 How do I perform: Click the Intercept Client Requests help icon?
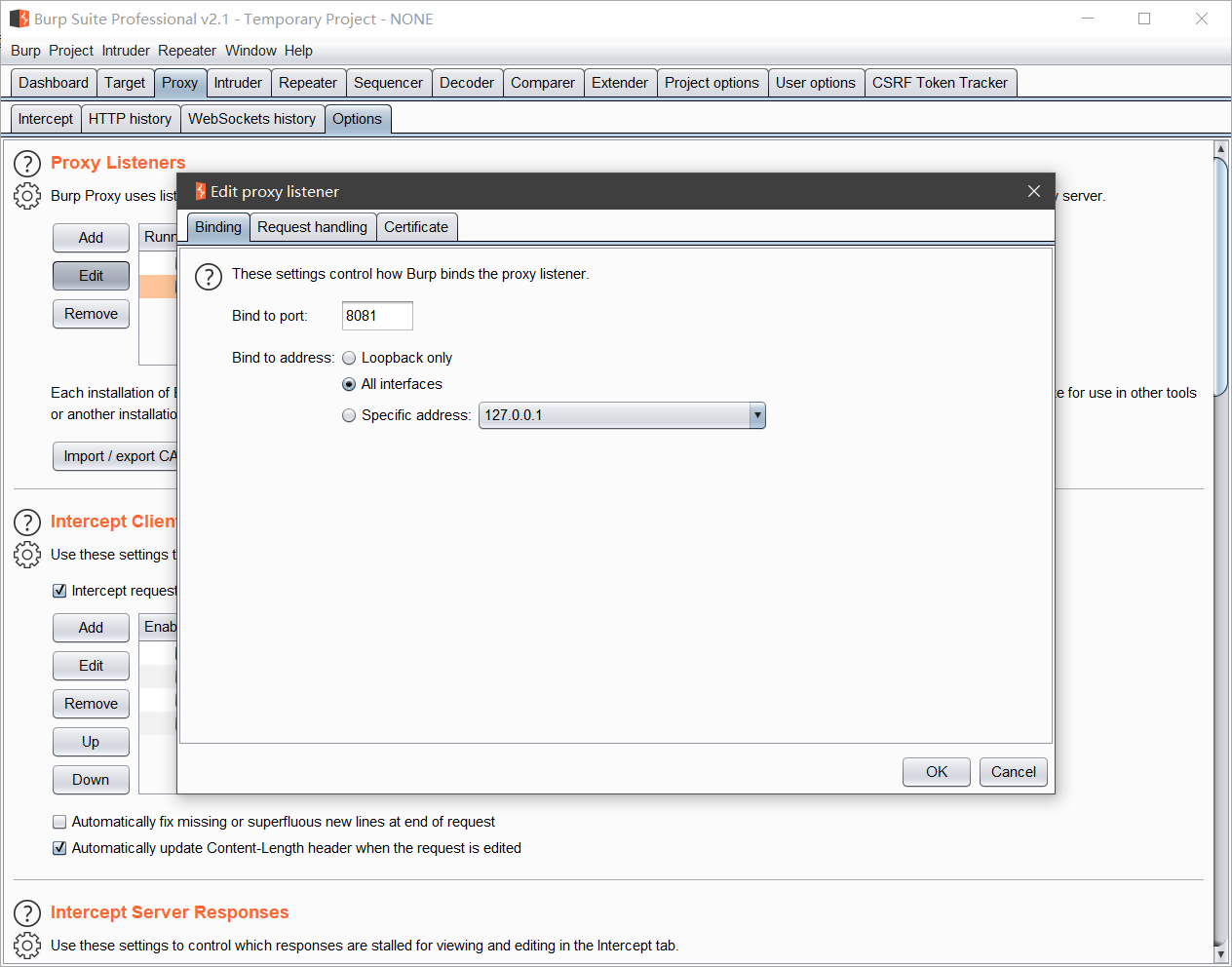27,522
